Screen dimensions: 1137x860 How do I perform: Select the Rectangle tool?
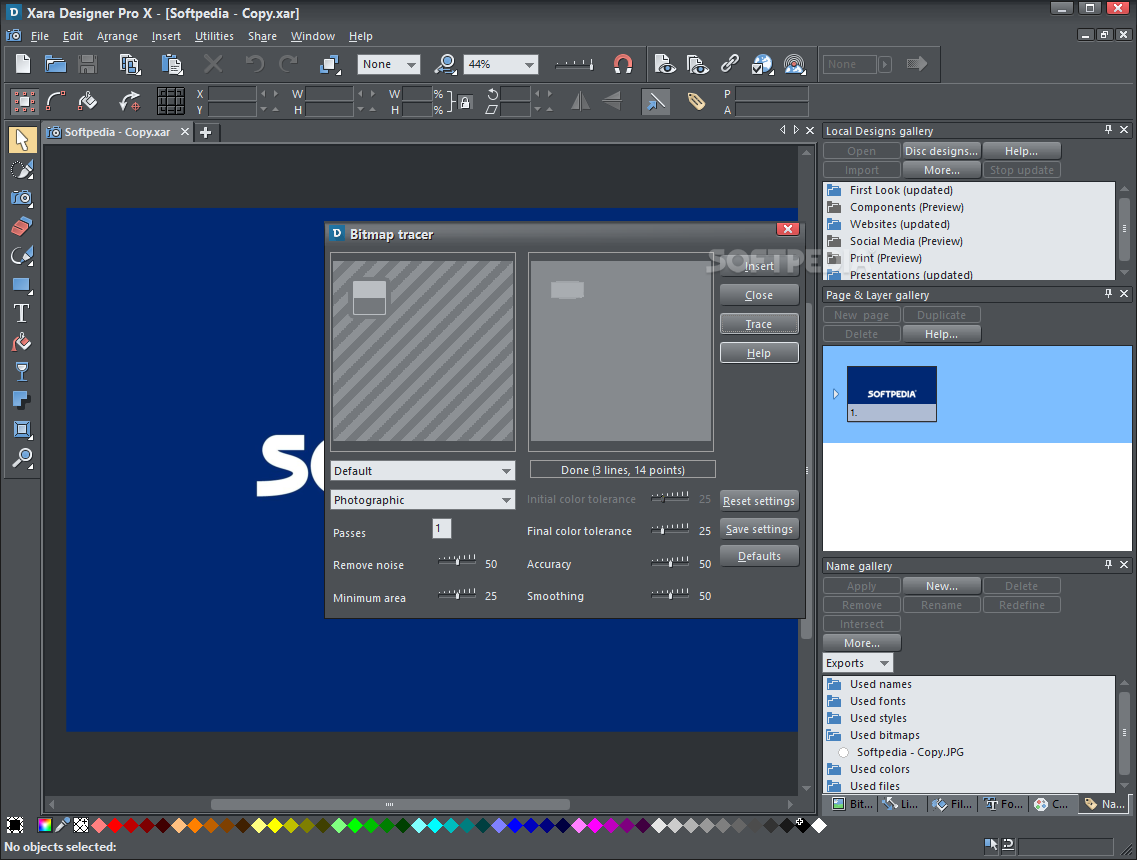coord(22,284)
